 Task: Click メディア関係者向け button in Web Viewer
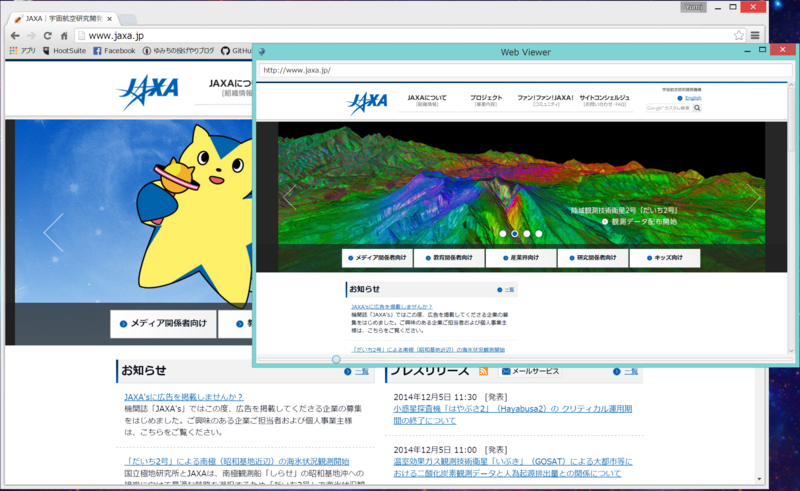pyautogui.click(x=378, y=258)
